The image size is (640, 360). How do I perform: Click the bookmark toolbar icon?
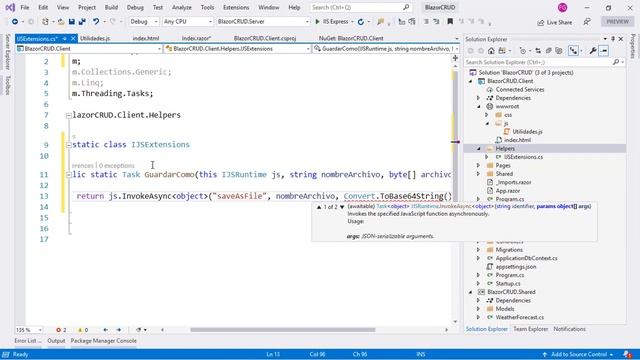pos(450,22)
